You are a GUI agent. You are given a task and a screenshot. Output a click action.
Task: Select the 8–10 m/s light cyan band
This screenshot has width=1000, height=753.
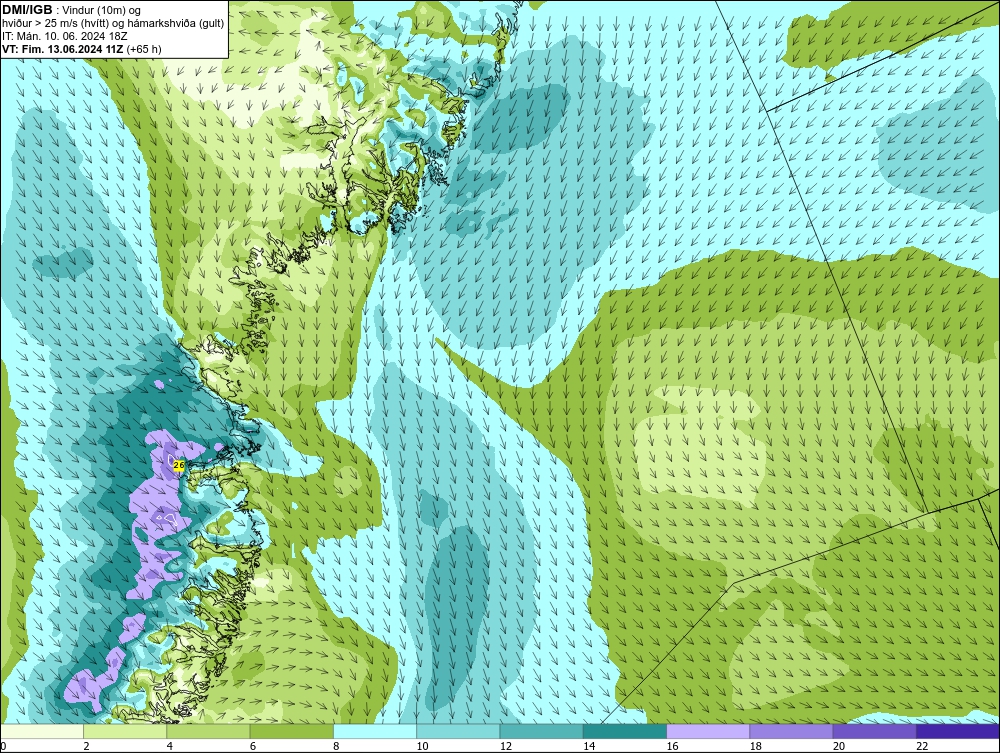tap(375, 731)
